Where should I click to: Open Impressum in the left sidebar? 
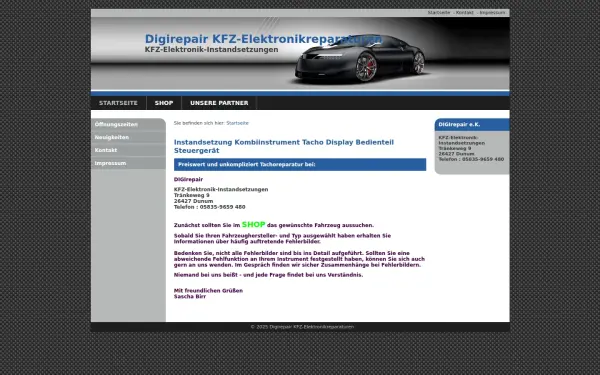(x=128, y=163)
